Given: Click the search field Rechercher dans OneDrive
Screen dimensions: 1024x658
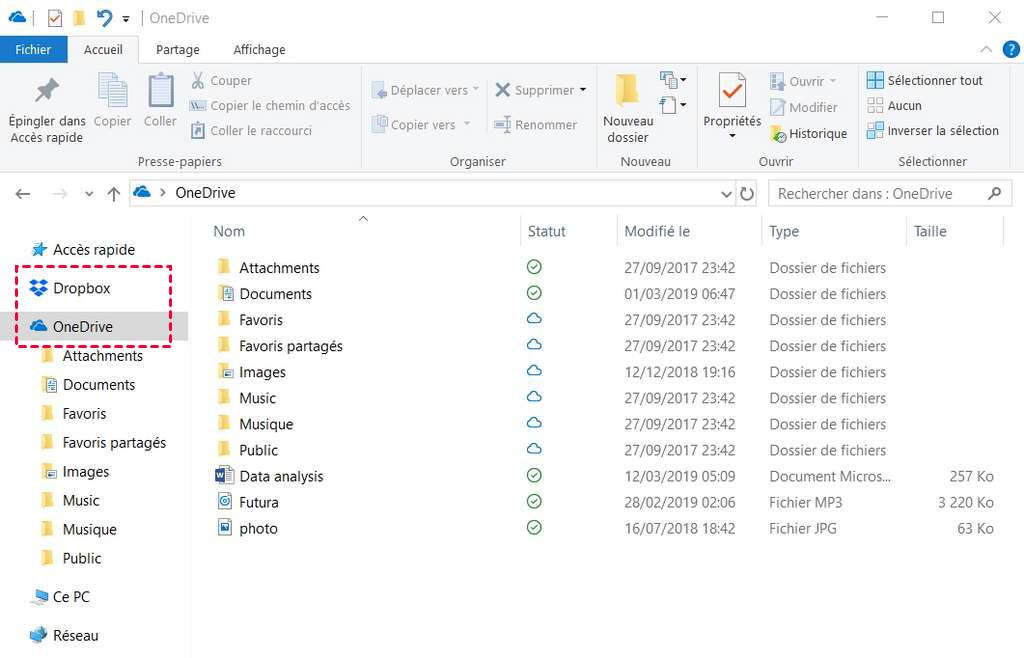Looking at the screenshot, I should point(878,194).
